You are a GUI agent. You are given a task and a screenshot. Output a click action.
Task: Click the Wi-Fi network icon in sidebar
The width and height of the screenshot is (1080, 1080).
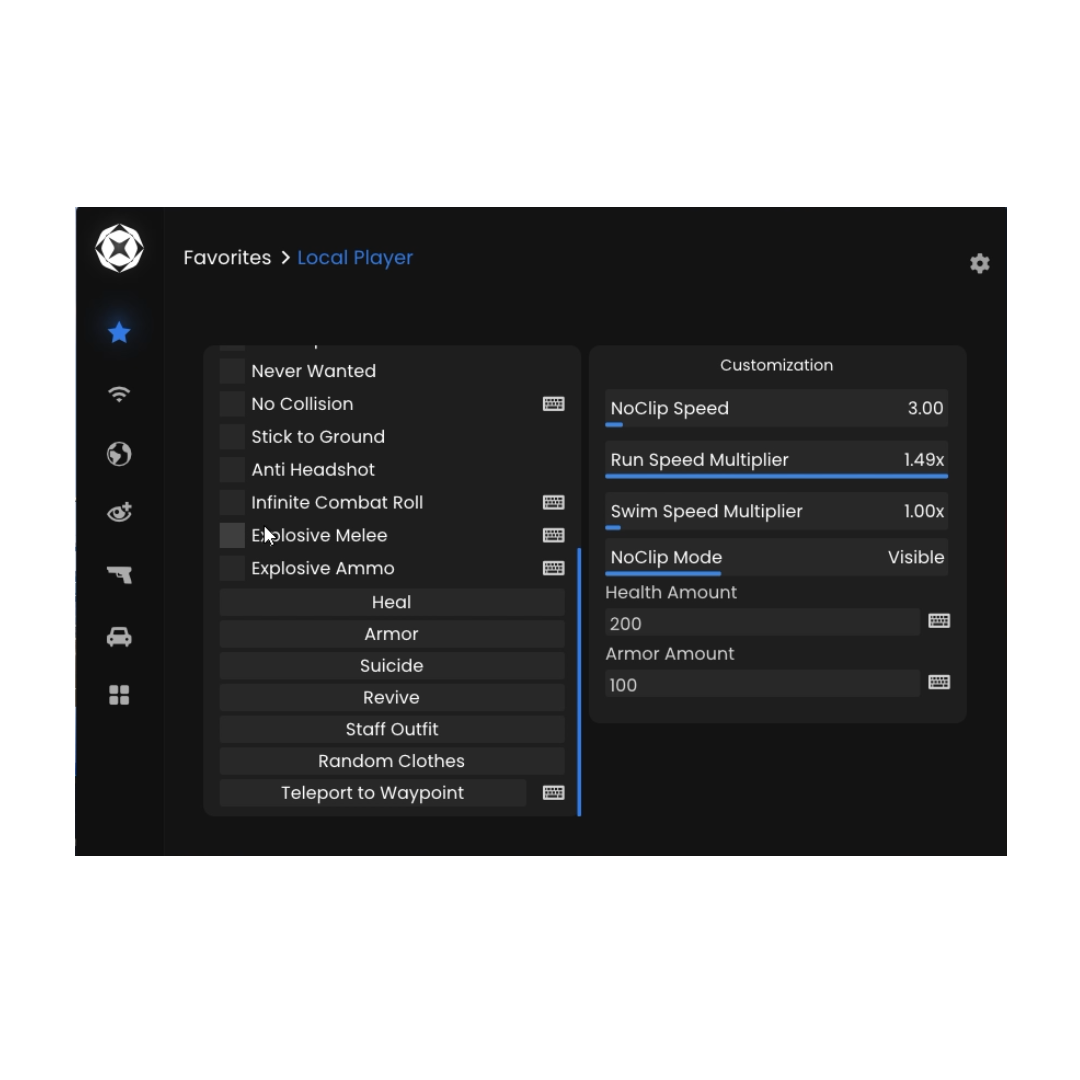click(119, 394)
